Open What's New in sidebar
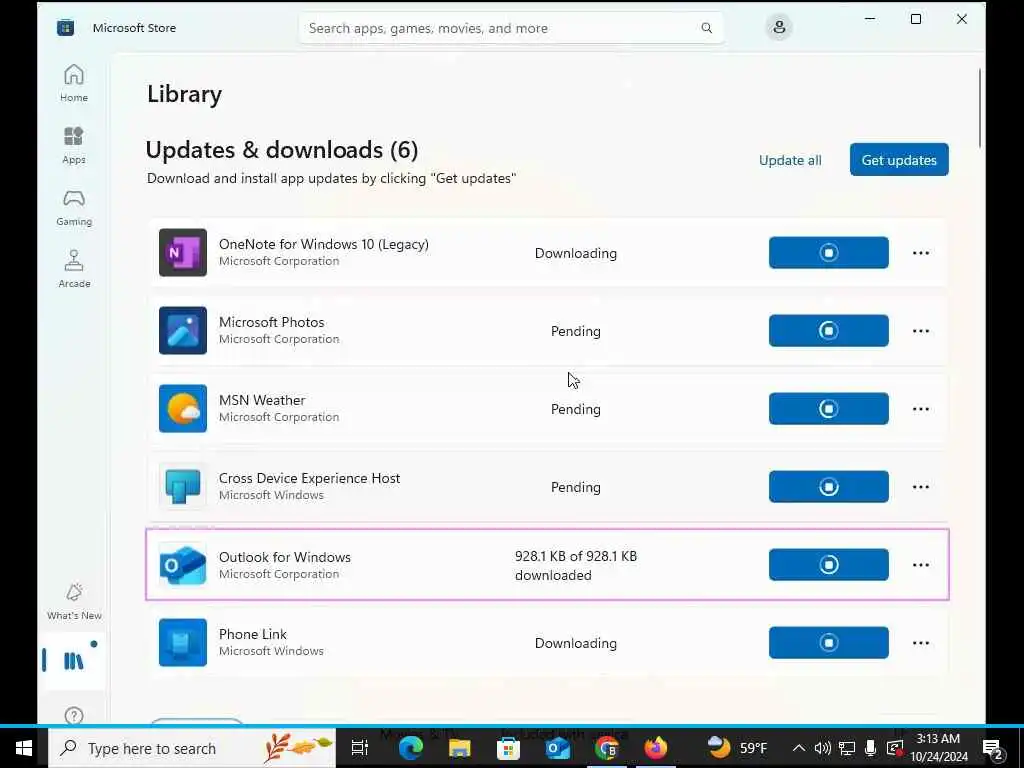The width and height of the screenshot is (1024, 768). point(74,601)
